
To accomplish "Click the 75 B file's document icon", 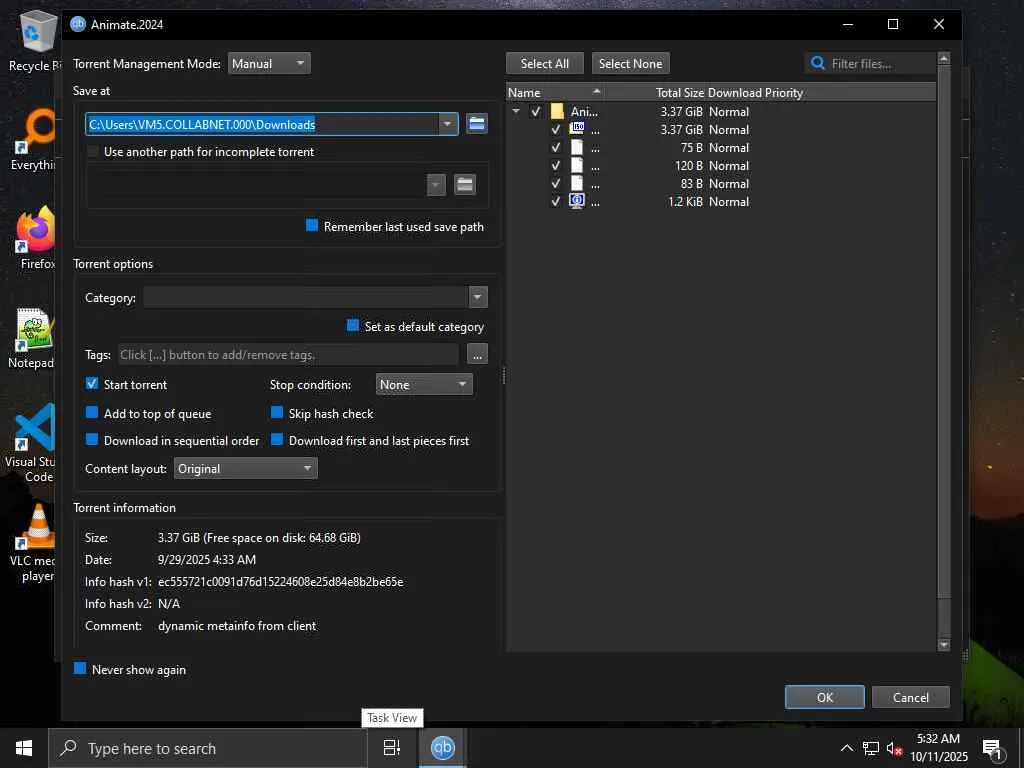I will [x=577, y=147].
